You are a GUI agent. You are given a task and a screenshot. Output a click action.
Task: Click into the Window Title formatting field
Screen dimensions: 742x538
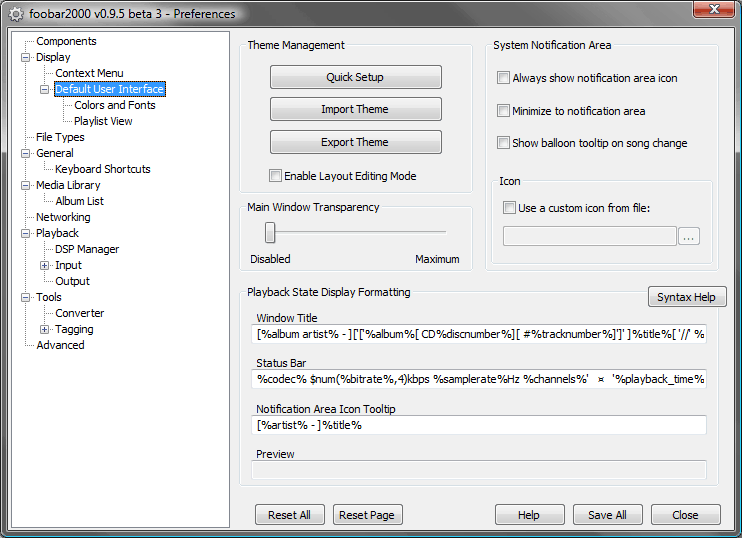(x=480, y=334)
